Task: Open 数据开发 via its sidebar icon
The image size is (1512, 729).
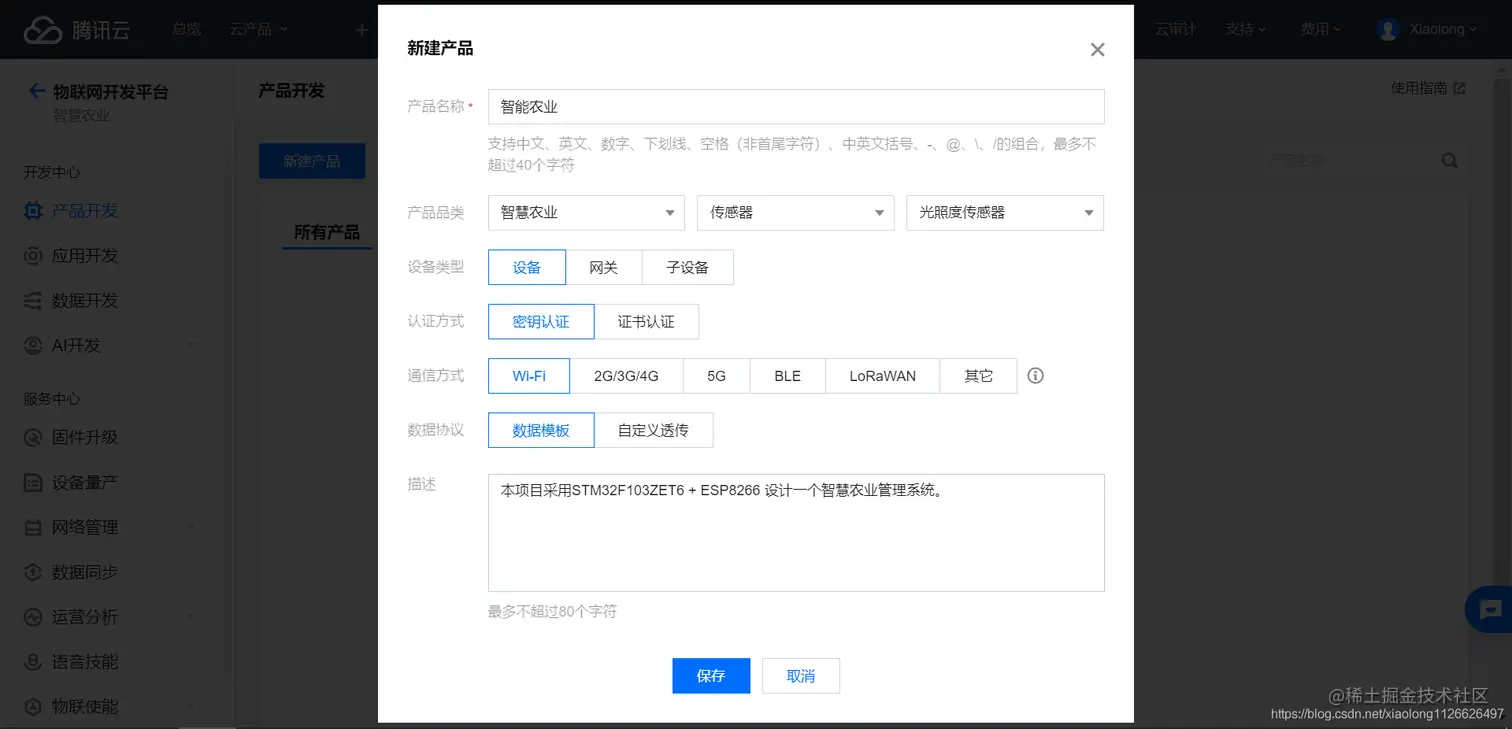Action: (x=33, y=300)
